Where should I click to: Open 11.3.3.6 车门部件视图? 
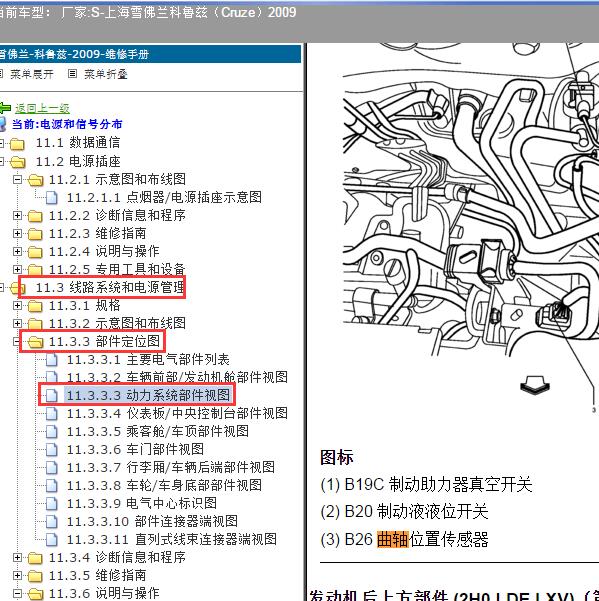click(x=135, y=449)
